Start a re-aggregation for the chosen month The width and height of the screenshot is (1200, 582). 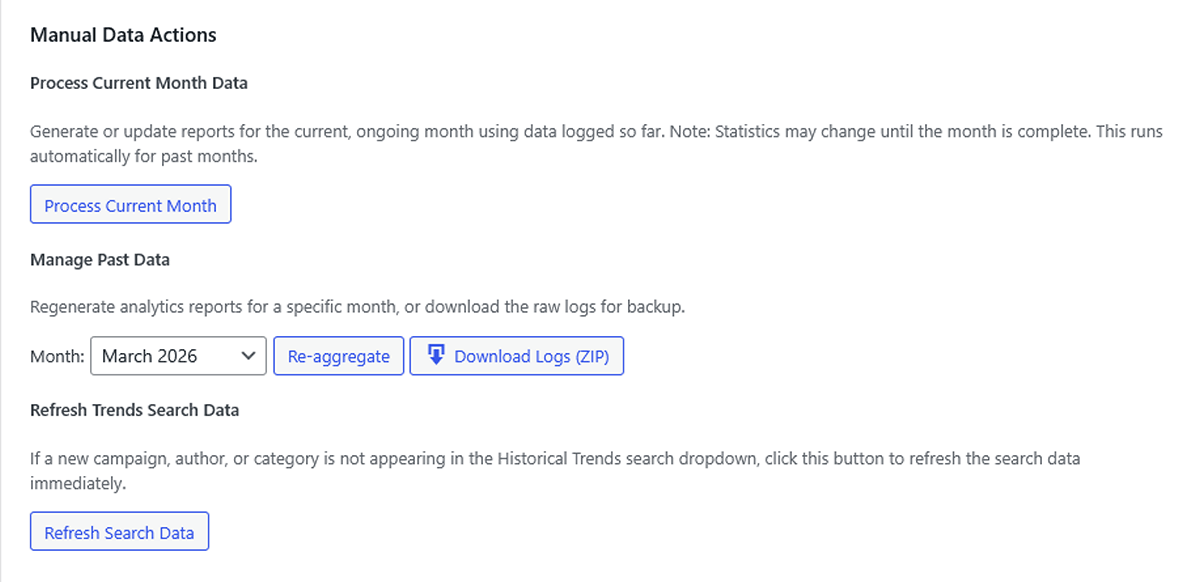tap(338, 355)
